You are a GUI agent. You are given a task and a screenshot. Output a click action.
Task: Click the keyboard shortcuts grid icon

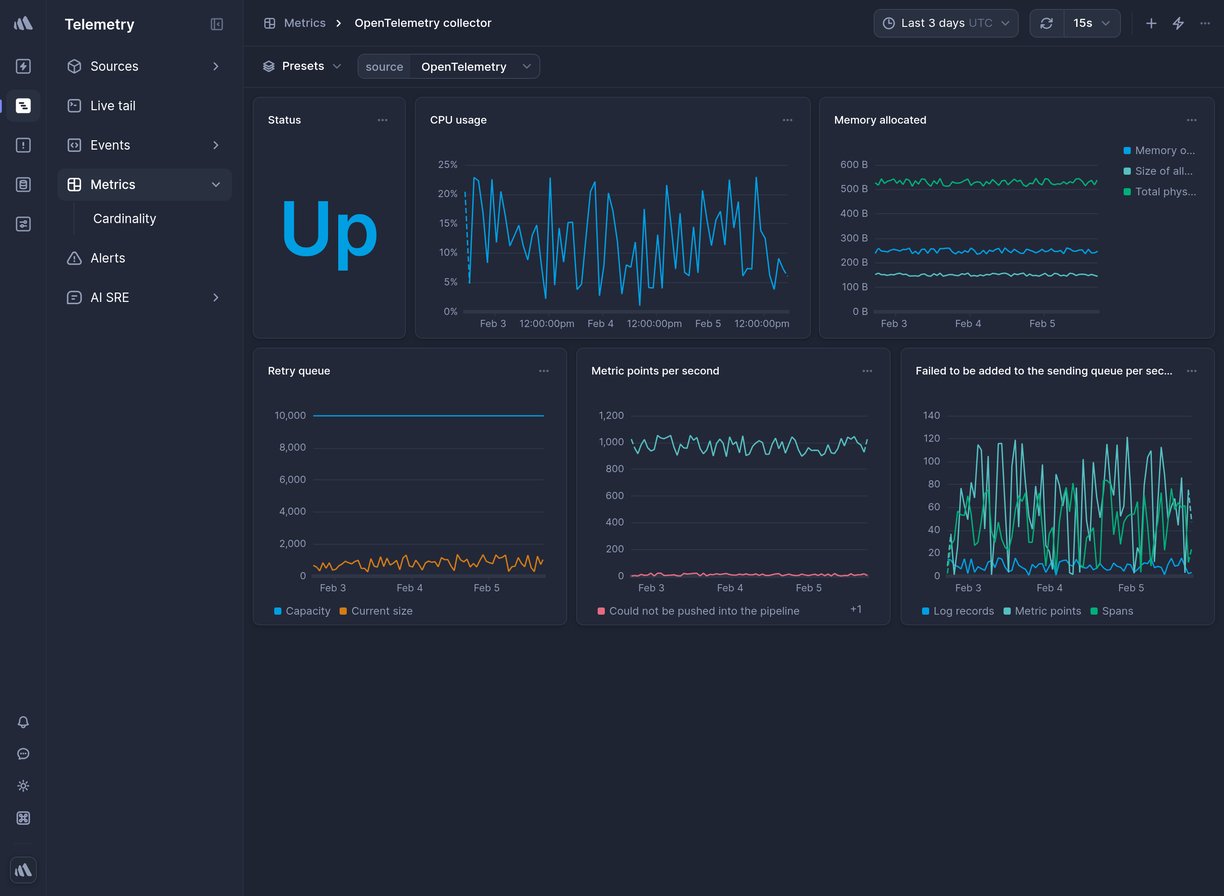(23, 818)
